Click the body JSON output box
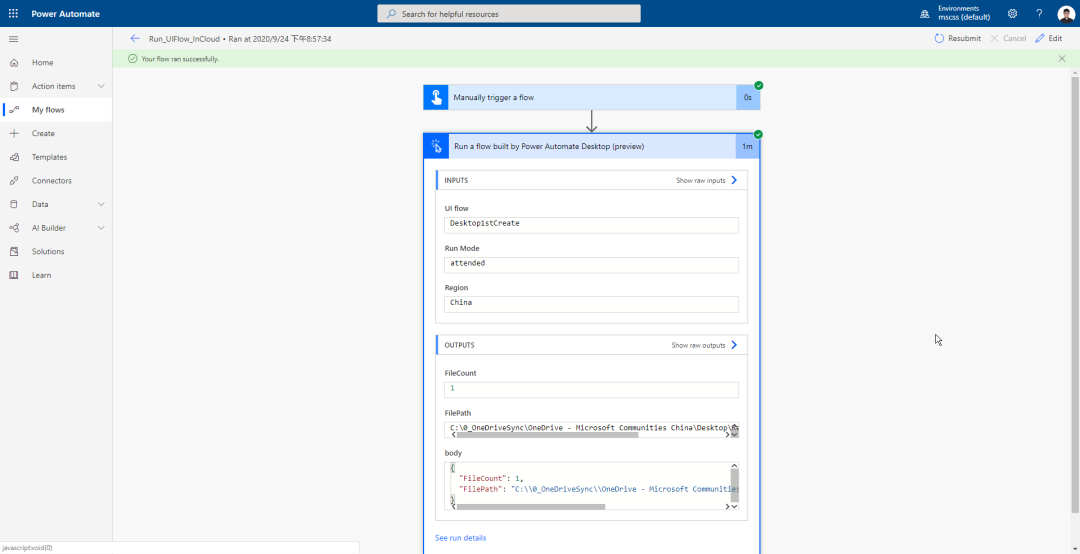1080x554 pixels. [591, 486]
